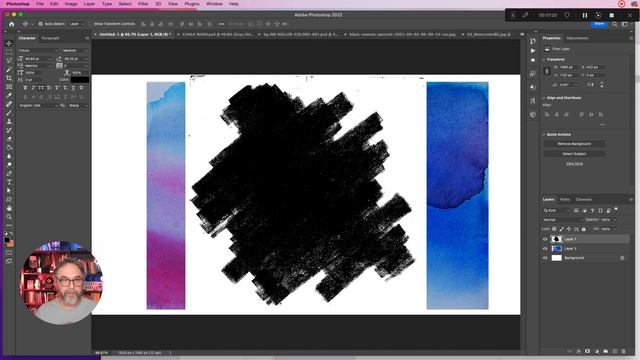Open the layer Opacity dropdown
Screen dimensions: 640x360
(x=615, y=220)
